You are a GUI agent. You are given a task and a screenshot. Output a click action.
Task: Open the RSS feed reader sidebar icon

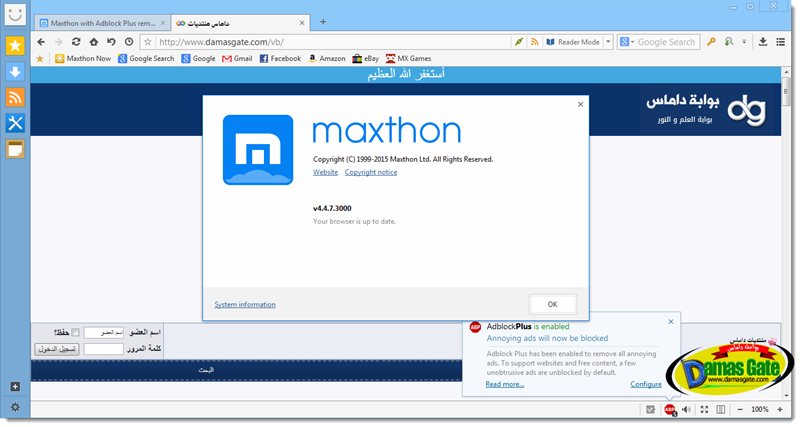[x=15, y=97]
